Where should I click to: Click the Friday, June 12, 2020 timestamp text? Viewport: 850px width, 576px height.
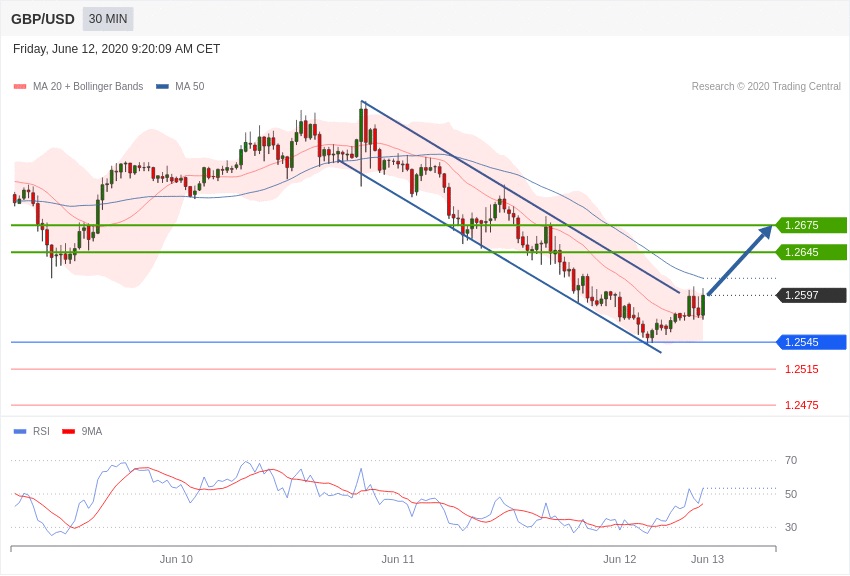point(116,49)
